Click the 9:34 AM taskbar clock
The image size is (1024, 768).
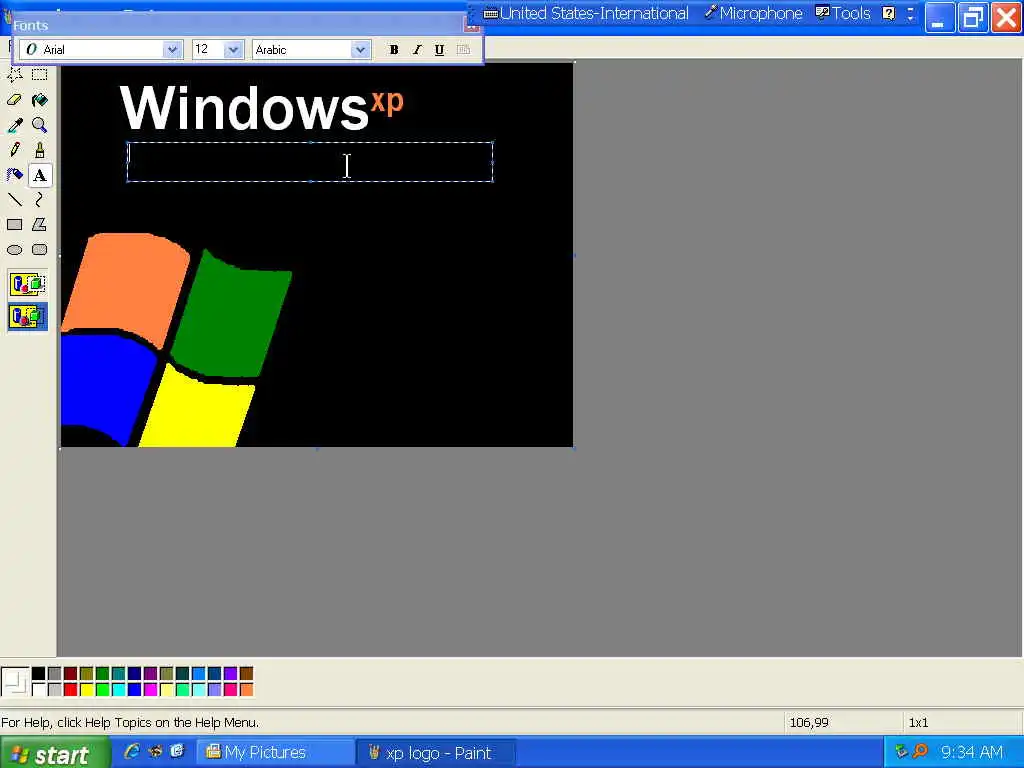coord(972,752)
